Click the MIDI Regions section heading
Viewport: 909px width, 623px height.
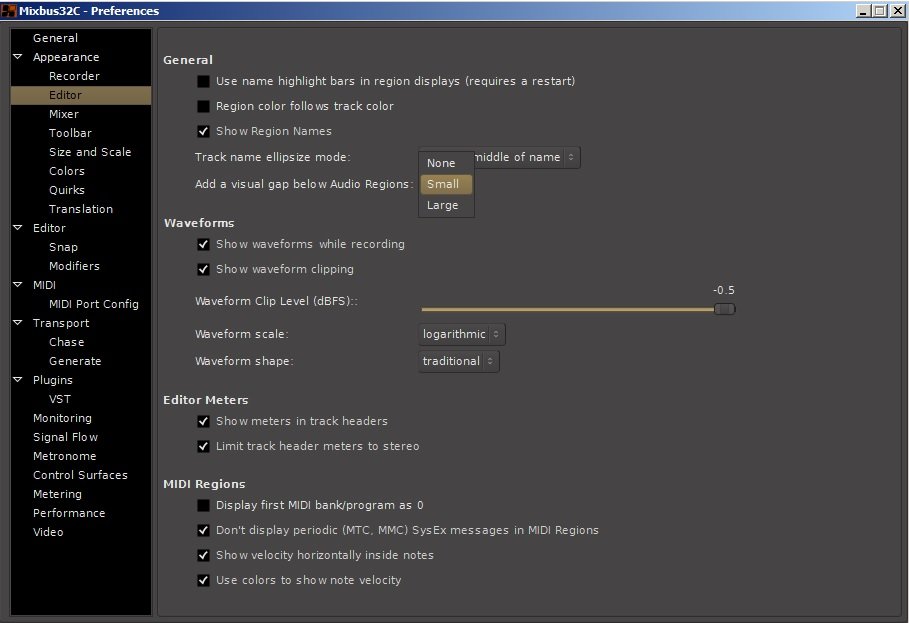tap(204, 484)
